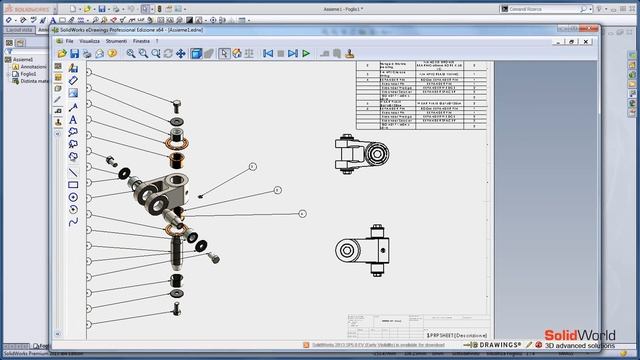This screenshot has width=640, height=360.
Task: Select the Circle drawing tool
Action: [x=73, y=197]
